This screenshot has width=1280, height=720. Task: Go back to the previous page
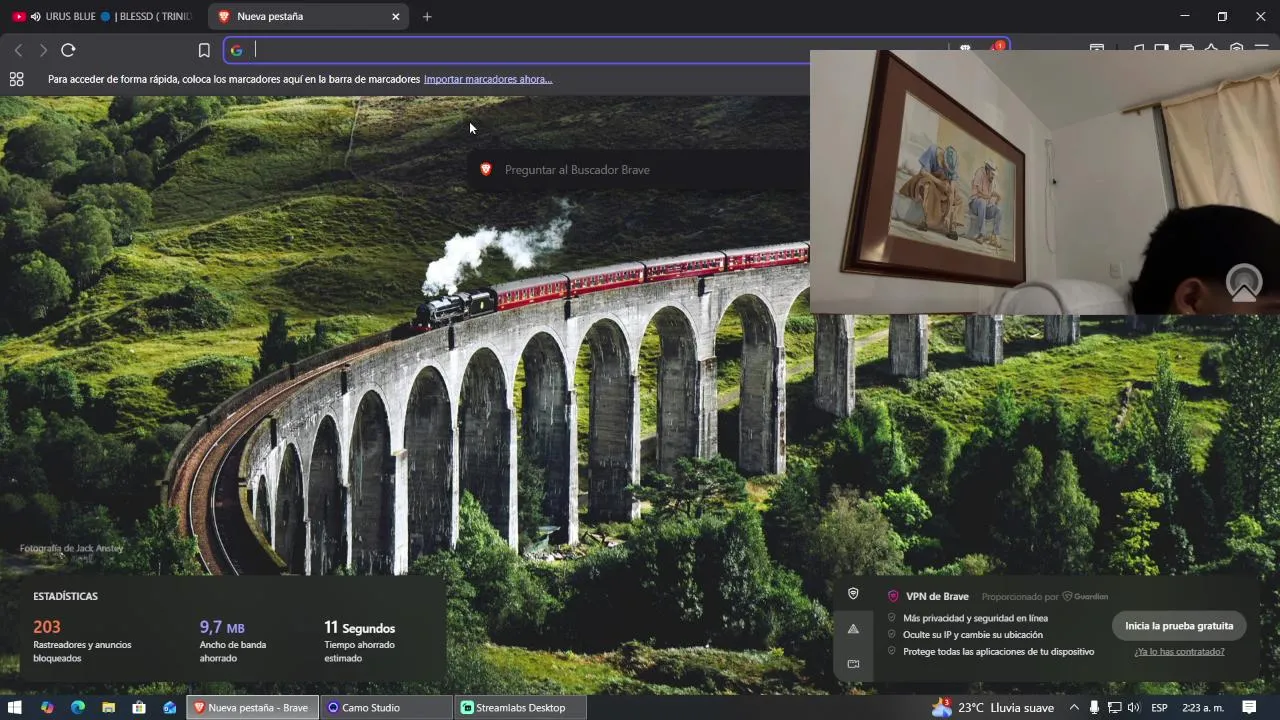tap(18, 50)
